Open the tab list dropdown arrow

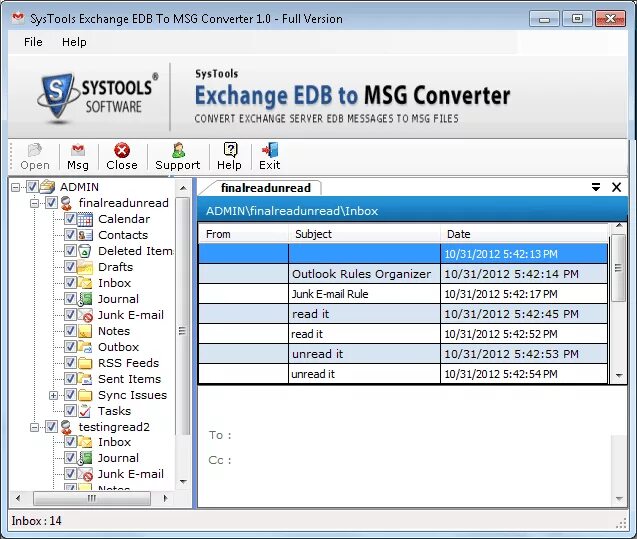tap(596, 187)
